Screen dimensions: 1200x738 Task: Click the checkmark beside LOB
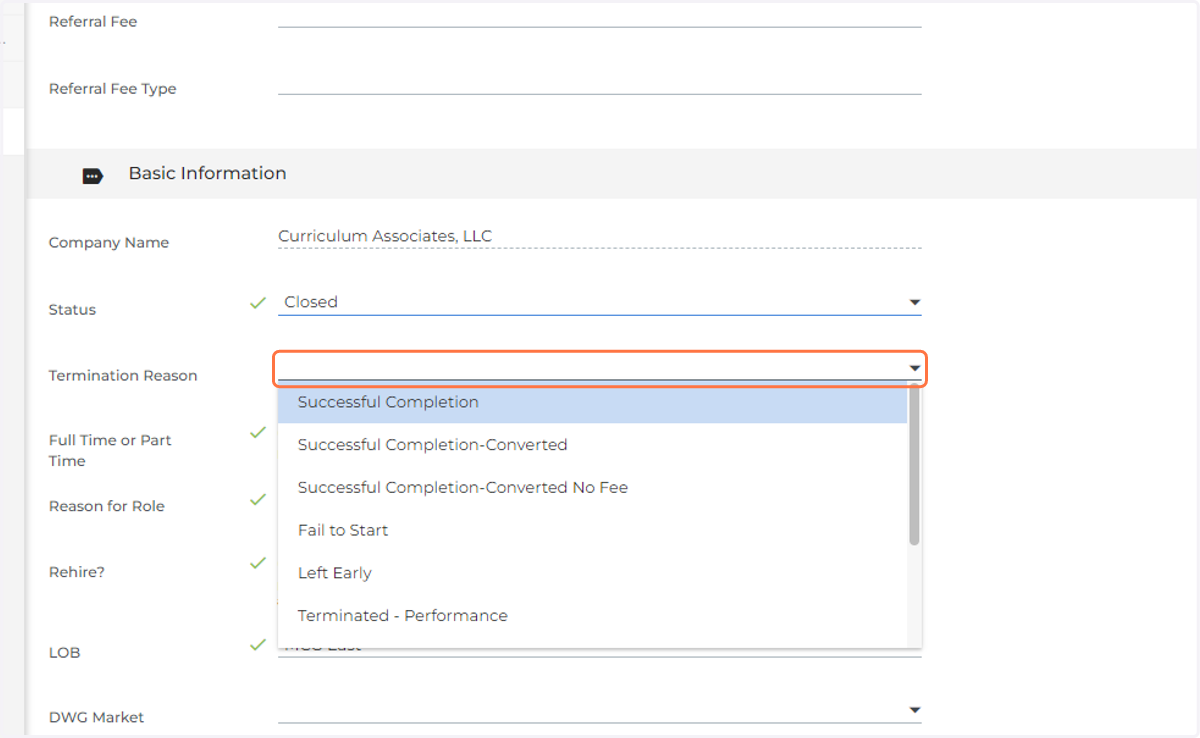click(x=258, y=645)
